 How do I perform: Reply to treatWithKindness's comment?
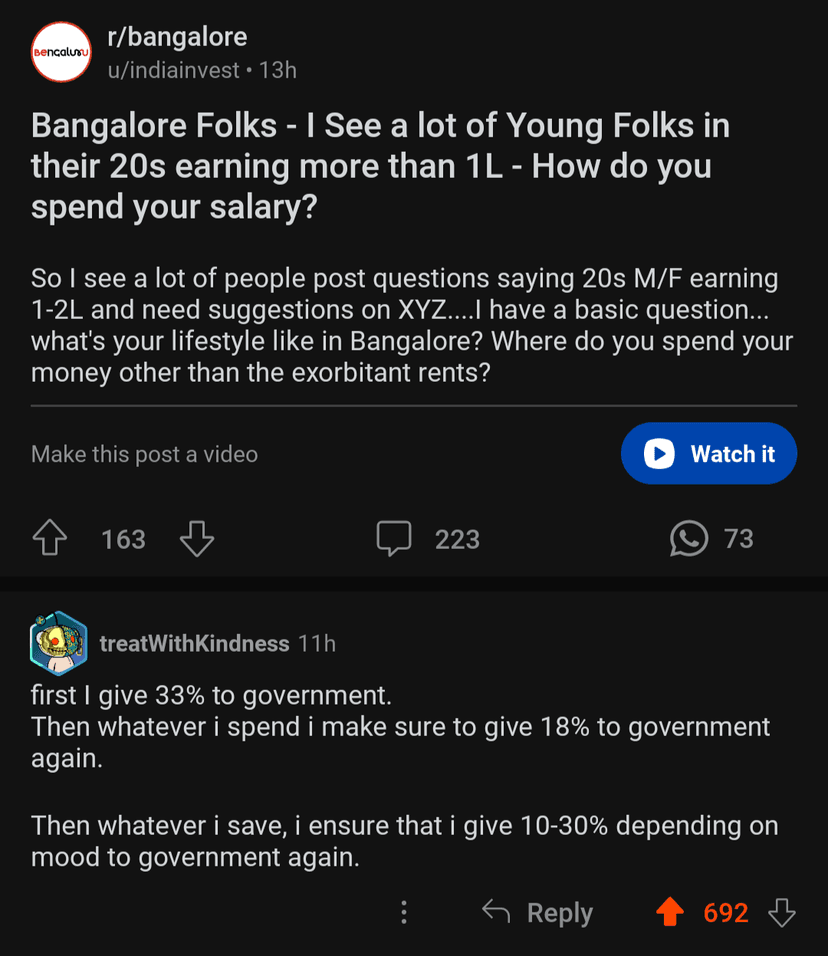coord(537,912)
